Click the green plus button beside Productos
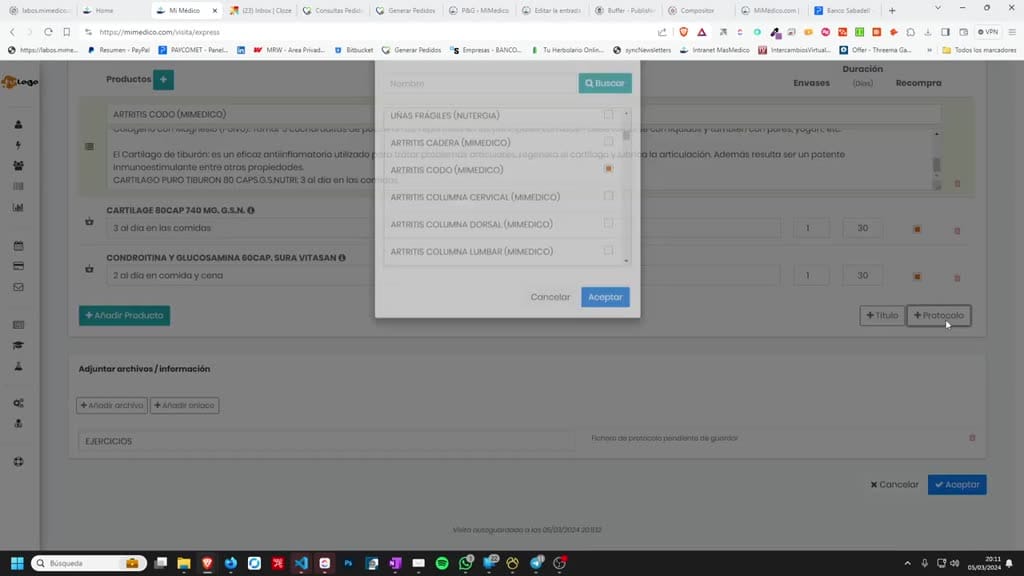The height and width of the screenshot is (576, 1024). pos(163,80)
